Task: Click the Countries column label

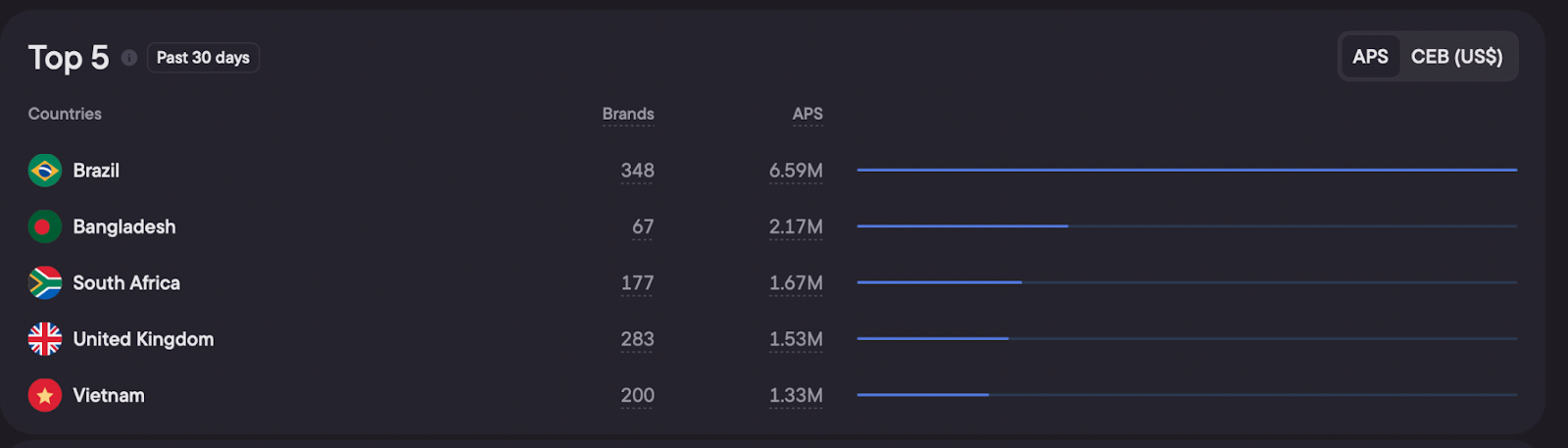Action: point(65,114)
